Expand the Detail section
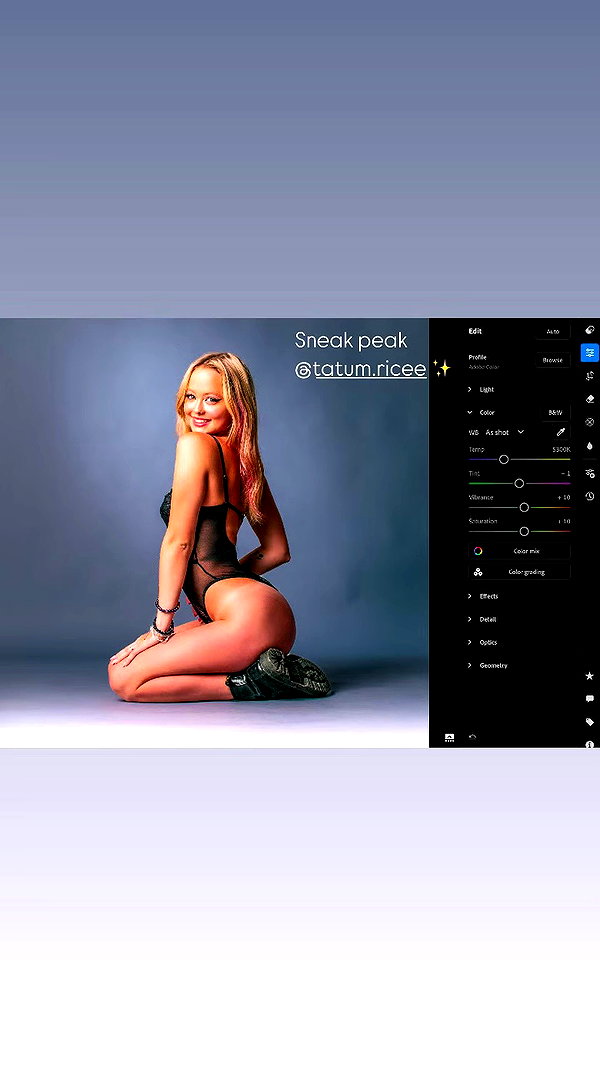 pos(482,619)
